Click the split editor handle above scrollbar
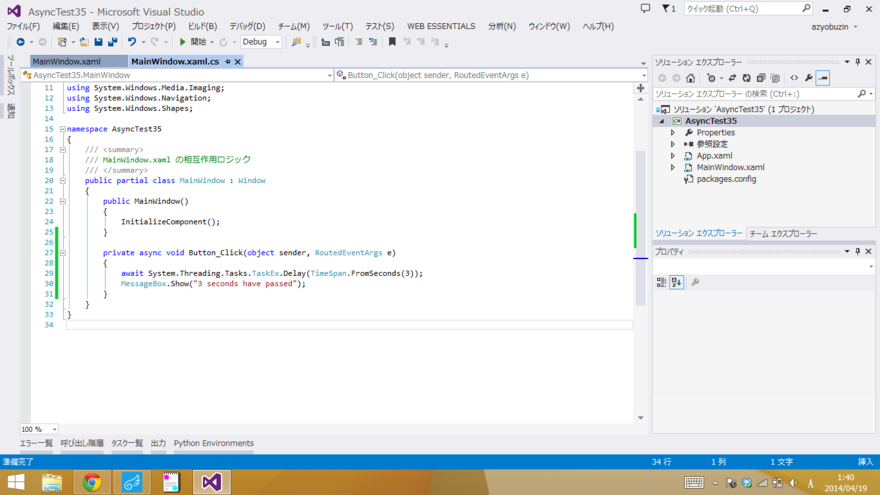The width and height of the screenshot is (880, 495). (x=640, y=88)
